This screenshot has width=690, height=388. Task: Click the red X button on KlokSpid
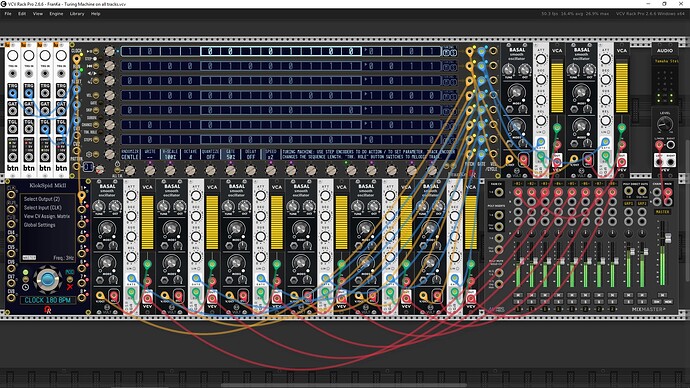click(70, 287)
